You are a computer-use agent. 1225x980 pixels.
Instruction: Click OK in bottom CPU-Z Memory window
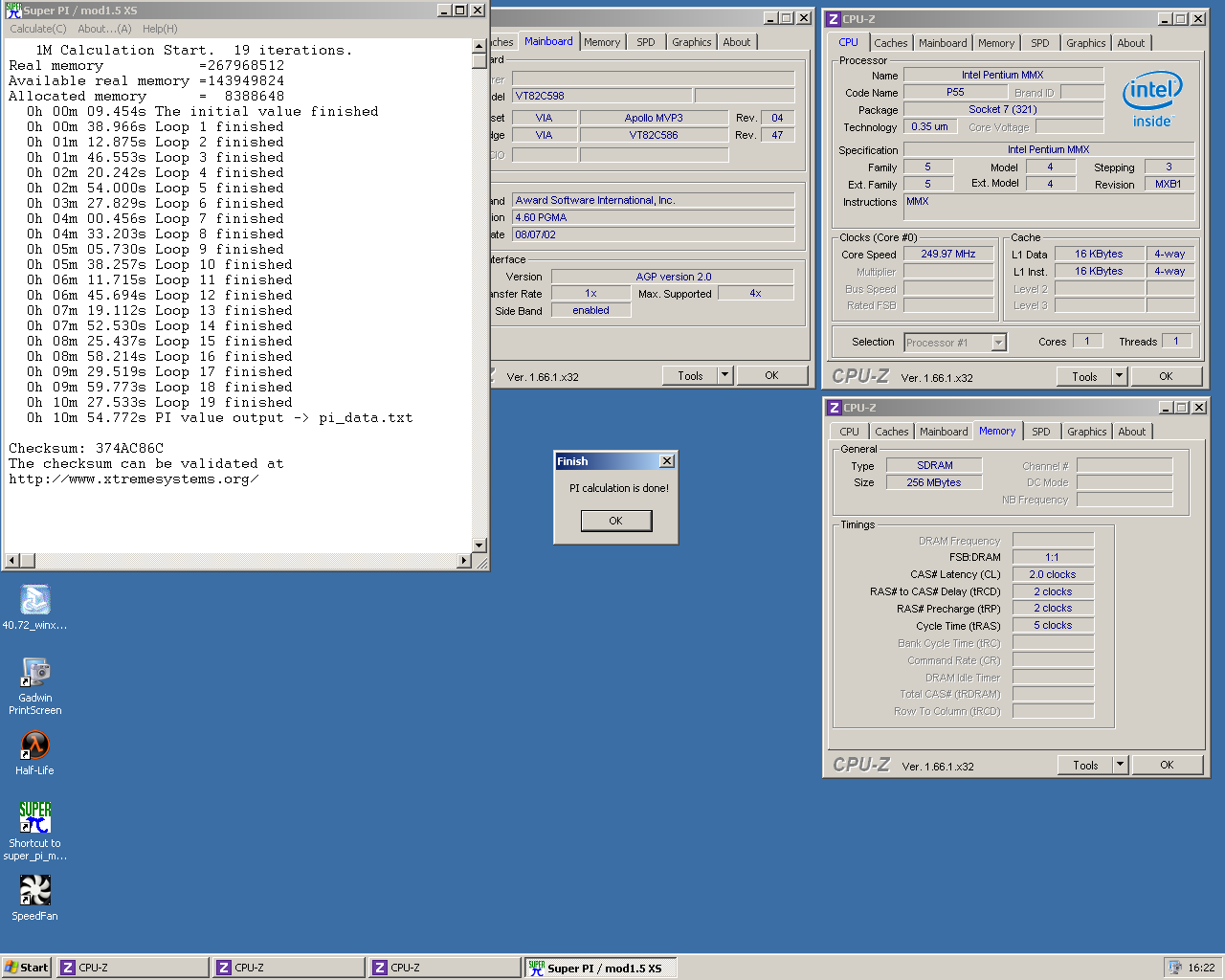1167,765
